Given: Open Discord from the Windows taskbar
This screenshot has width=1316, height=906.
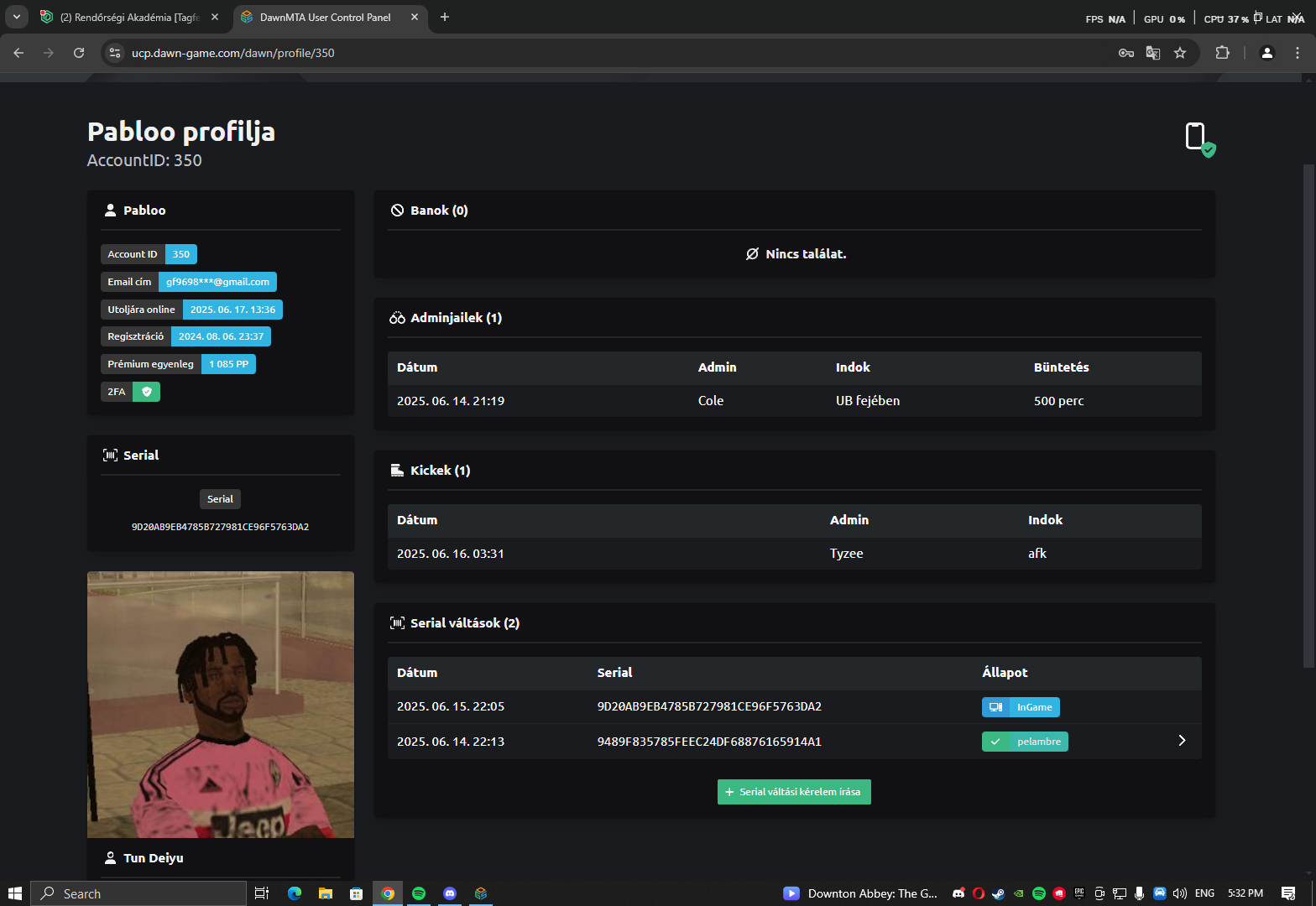Looking at the screenshot, I should click(450, 893).
